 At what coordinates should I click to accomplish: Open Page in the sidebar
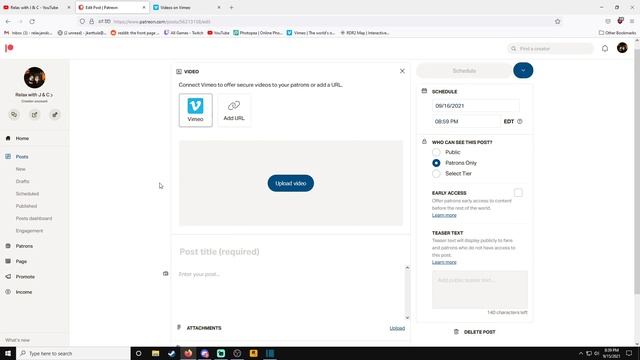21,261
